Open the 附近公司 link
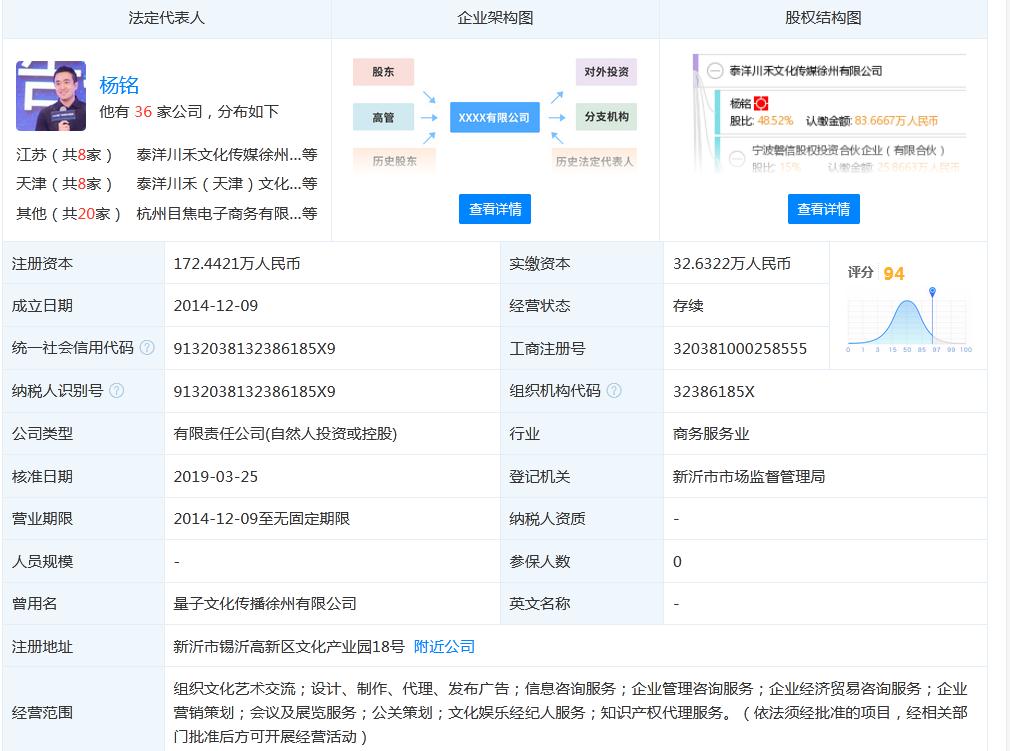 [444, 646]
